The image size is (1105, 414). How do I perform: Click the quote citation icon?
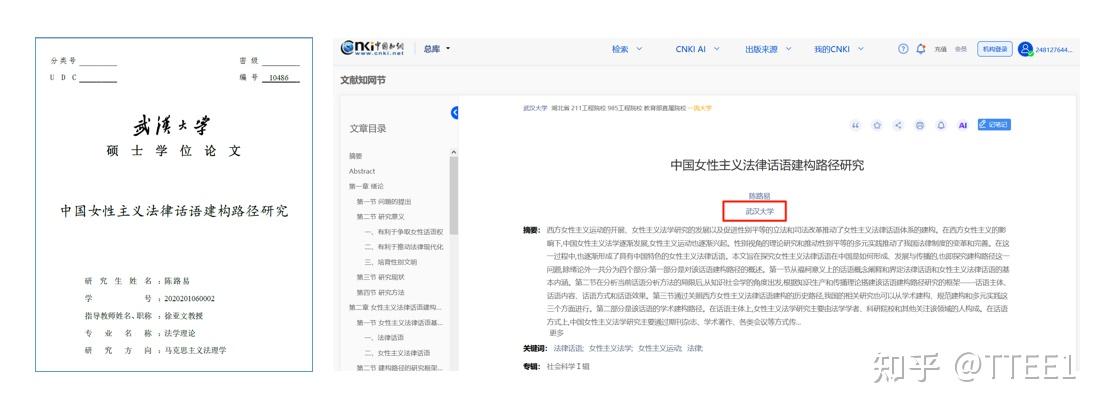(856, 125)
